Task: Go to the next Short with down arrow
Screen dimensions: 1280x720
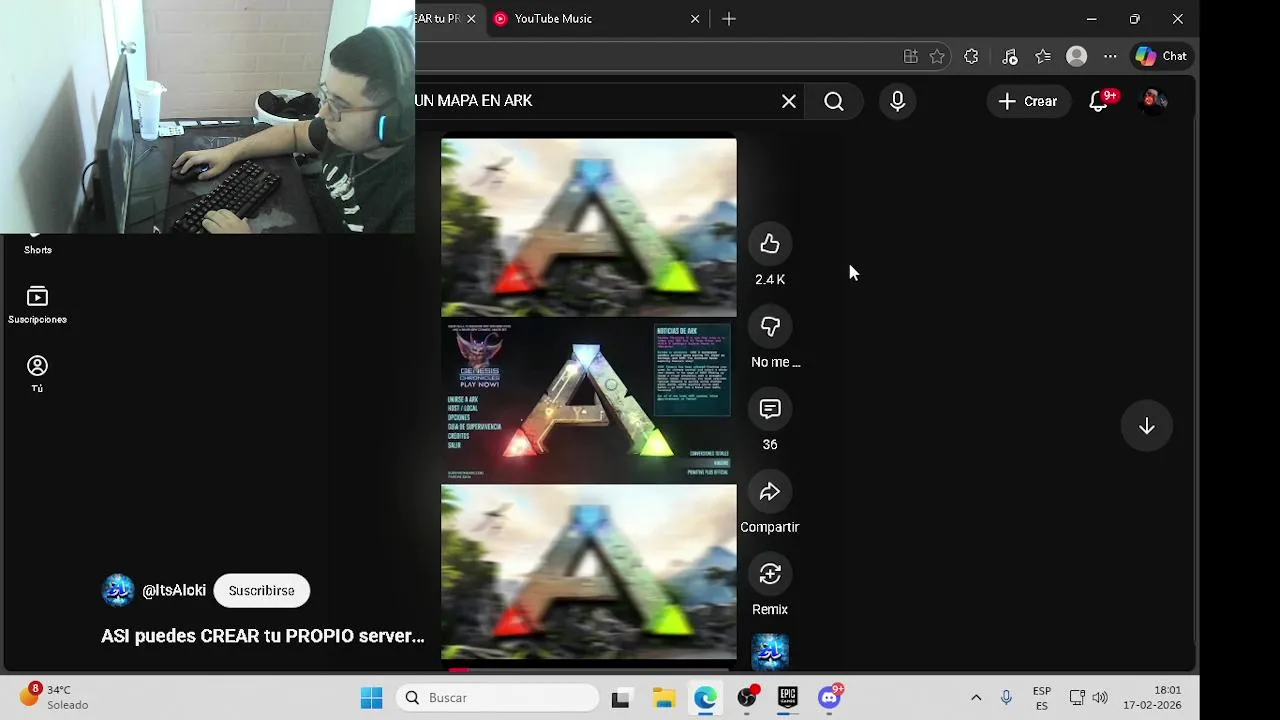Action: click(1147, 427)
